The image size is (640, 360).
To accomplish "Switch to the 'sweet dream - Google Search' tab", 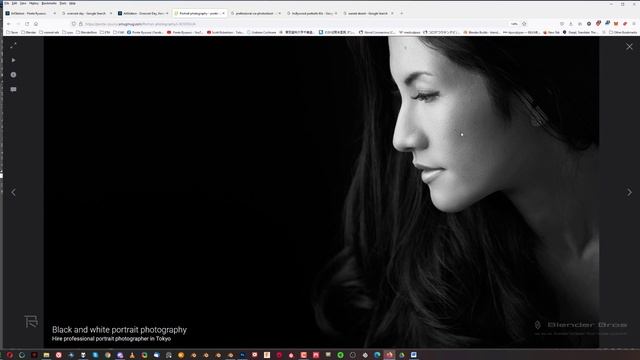I will (x=368, y=13).
